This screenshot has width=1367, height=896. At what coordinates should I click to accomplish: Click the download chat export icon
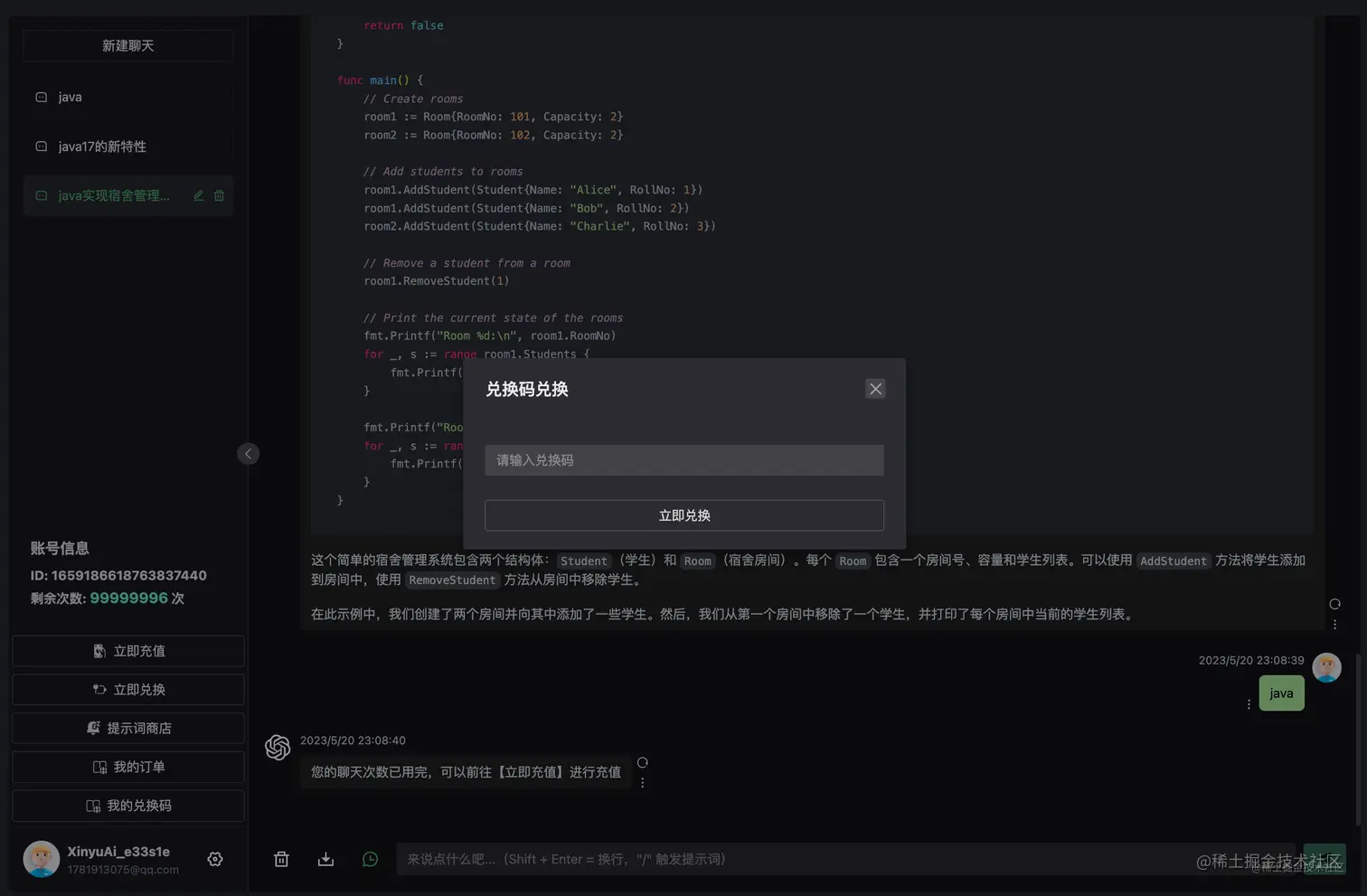tap(325, 859)
